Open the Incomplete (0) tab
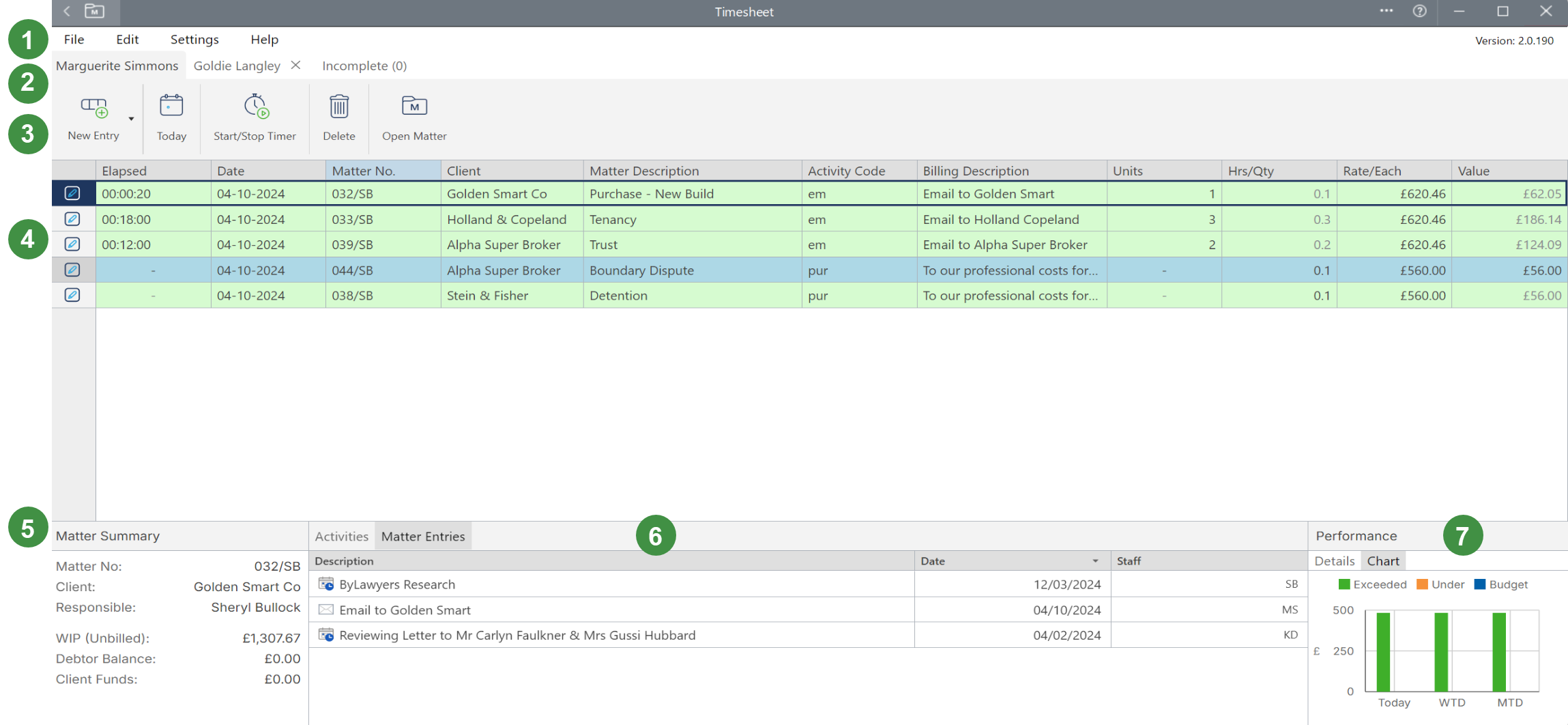1568x725 pixels. 364,66
